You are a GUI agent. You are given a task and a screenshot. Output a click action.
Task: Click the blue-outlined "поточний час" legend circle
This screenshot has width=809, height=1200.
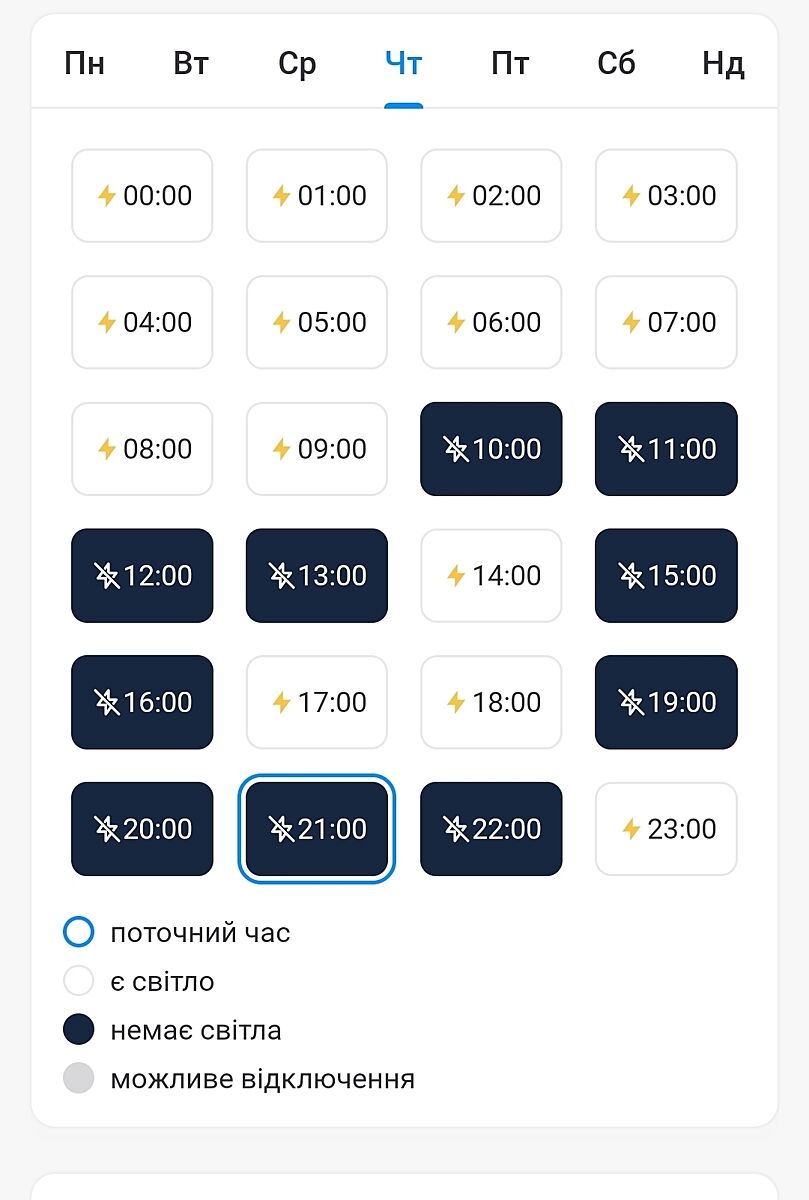click(78, 933)
